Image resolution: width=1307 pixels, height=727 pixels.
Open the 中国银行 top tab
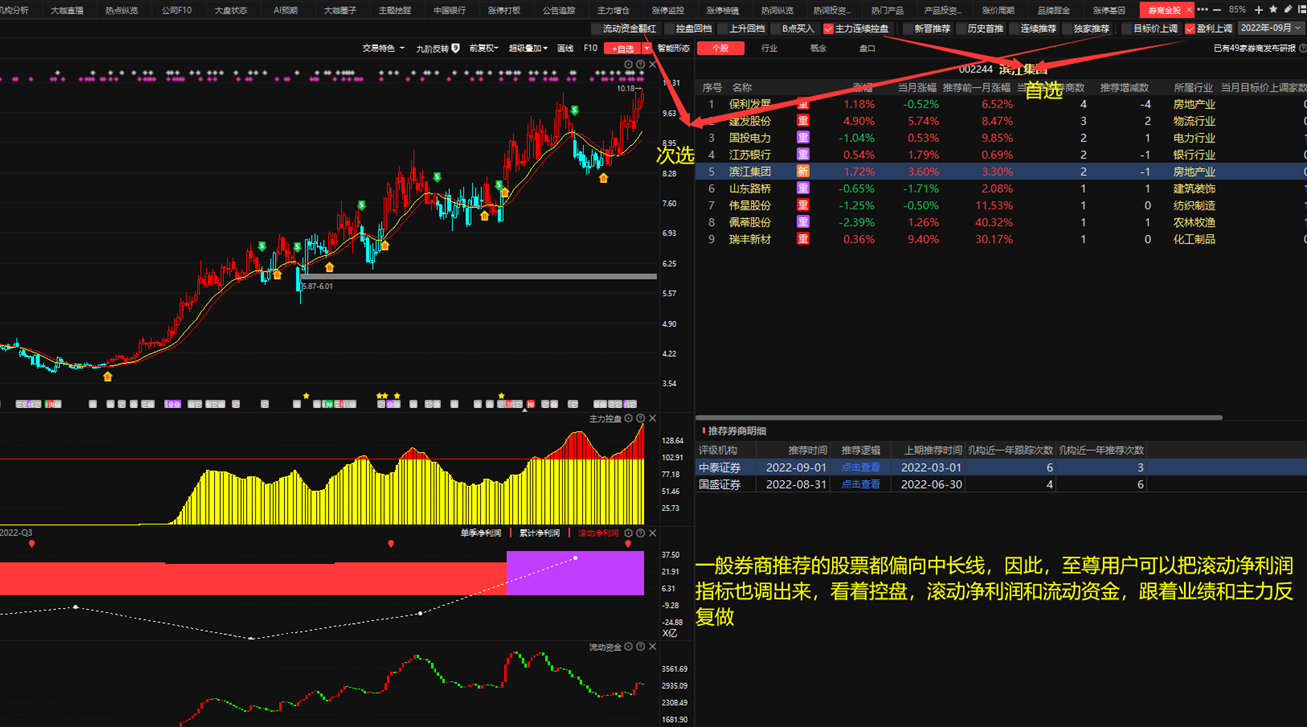(x=449, y=10)
